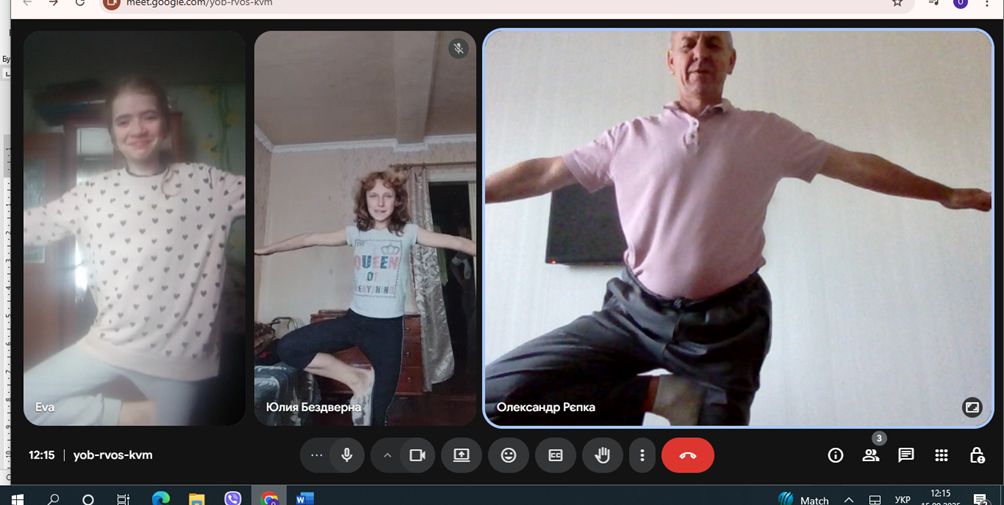Select Юлия Бездверна's video tile
This screenshot has width=1004, height=505.
[364, 228]
